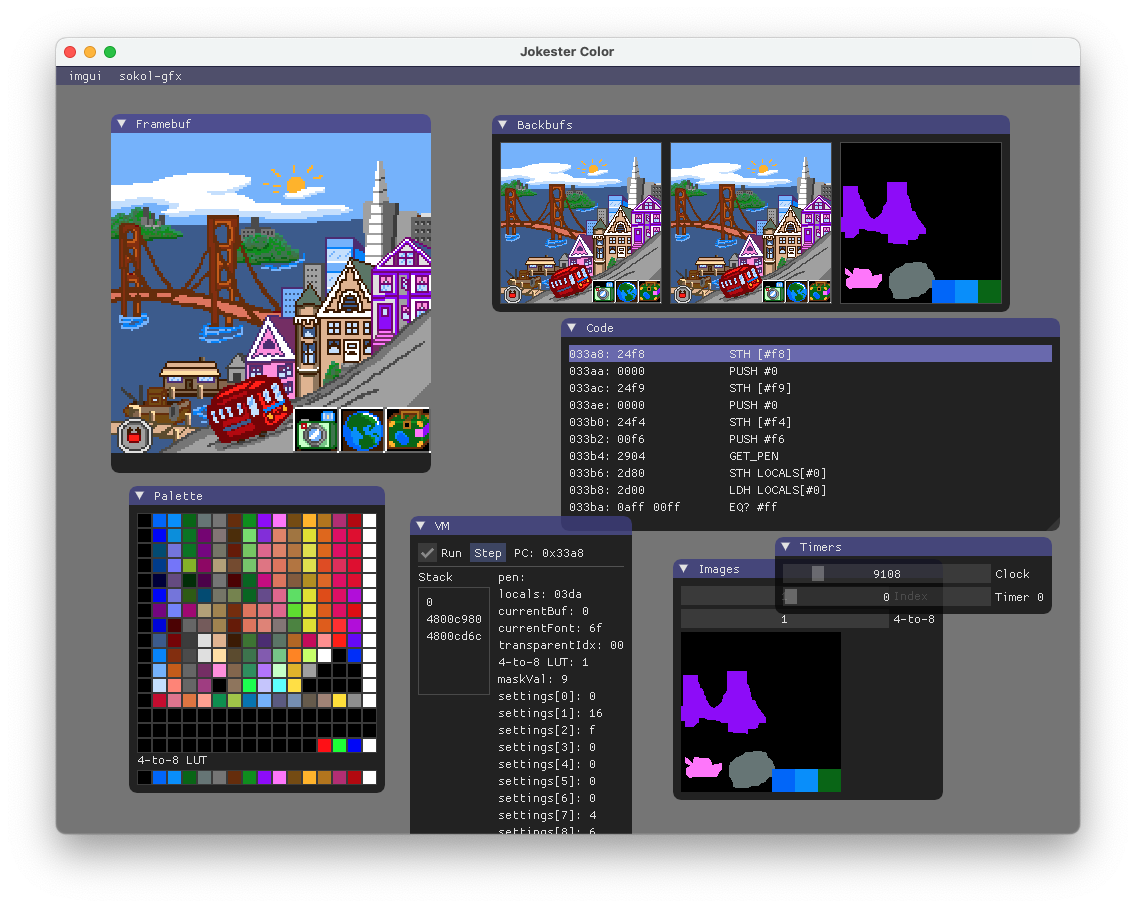Image resolution: width=1136 pixels, height=908 pixels.
Task: Click the maskVal: 9 line
Action: coord(532,679)
